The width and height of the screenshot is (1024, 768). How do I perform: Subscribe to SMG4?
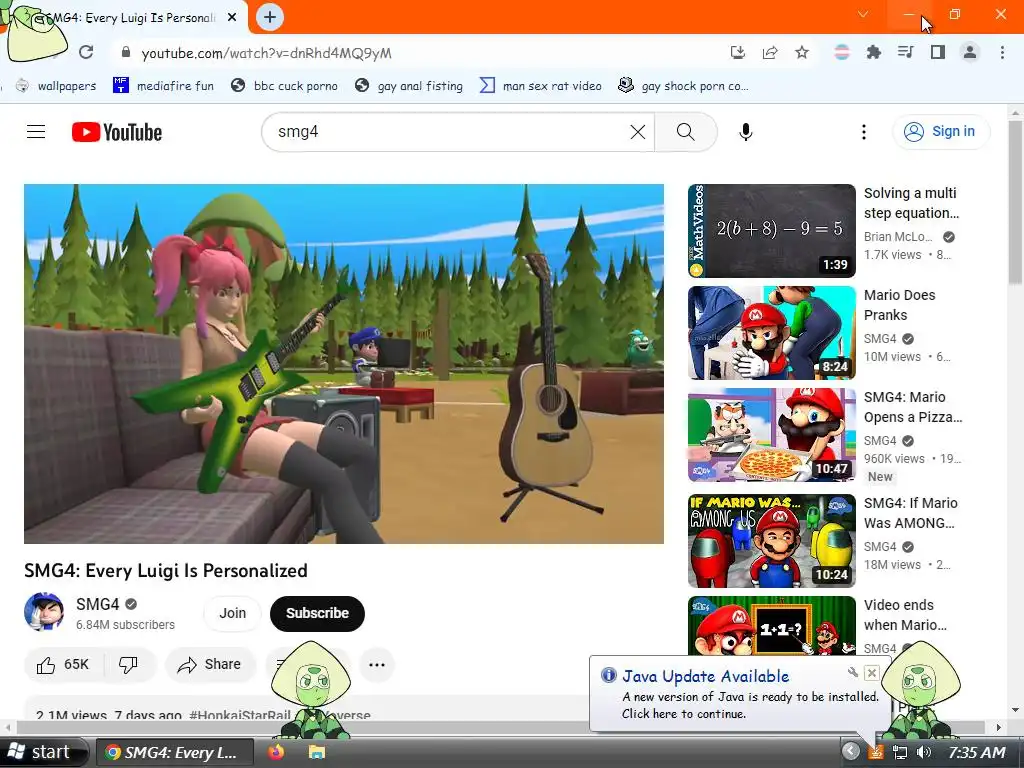pos(317,613)
